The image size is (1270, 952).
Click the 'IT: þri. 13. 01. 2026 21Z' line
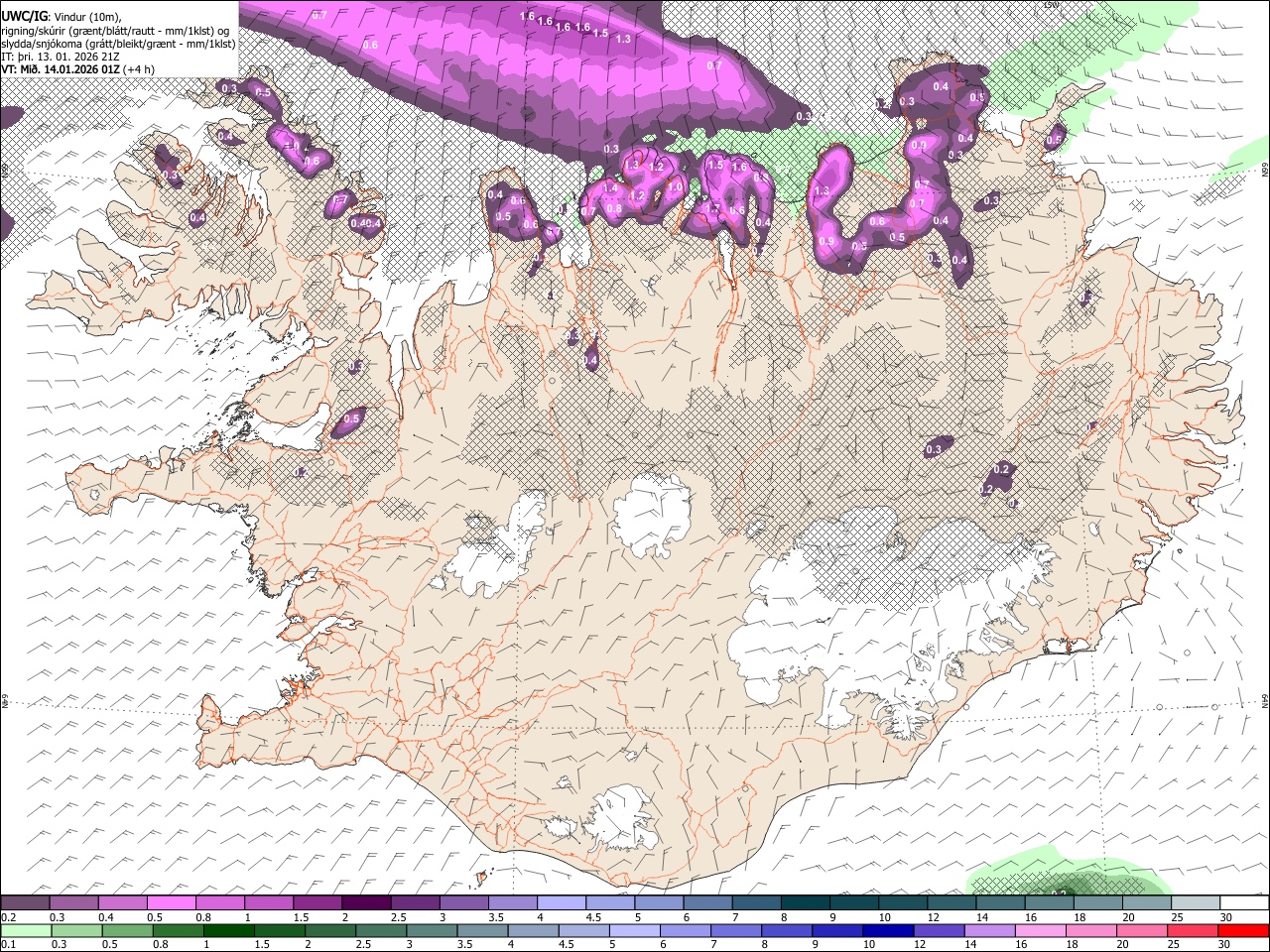61,56
